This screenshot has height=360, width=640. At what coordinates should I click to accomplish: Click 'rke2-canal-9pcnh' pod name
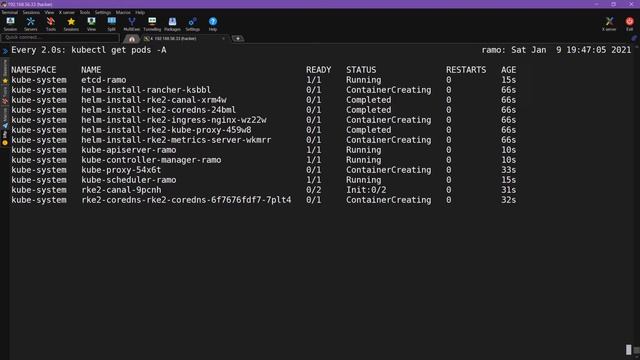pyautogui.click(x=121, y=190)
